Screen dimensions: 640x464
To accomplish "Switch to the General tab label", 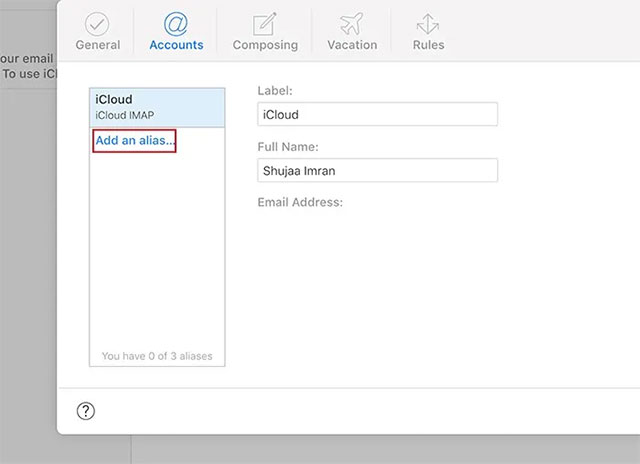I will pos(98,45).
